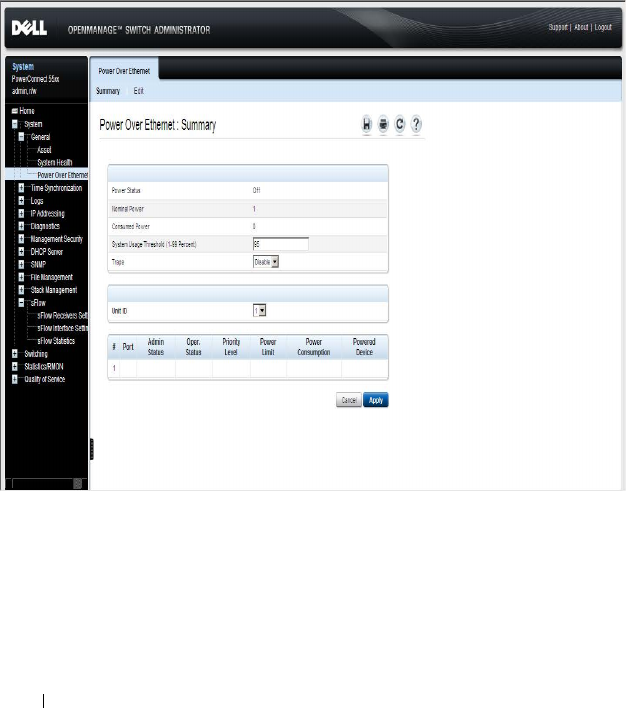Screen dimensions: 641x708
Task: Click the Priority Level column header
Action: 231,347
